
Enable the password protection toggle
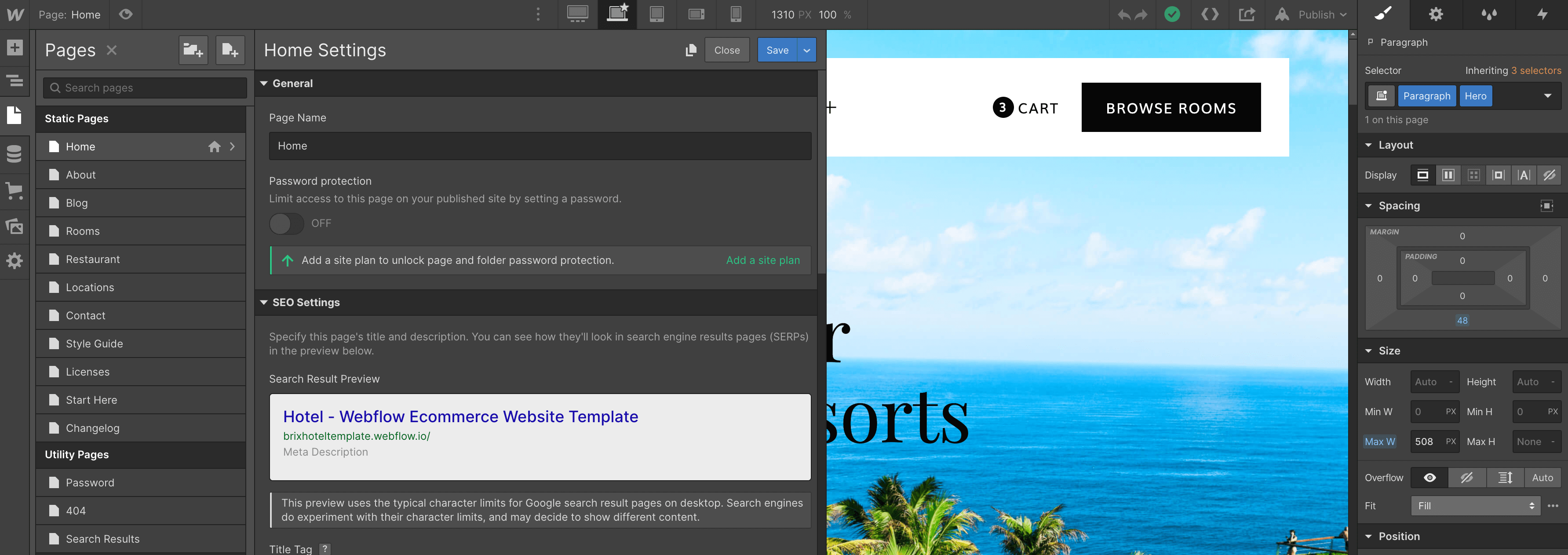point(286,223)
